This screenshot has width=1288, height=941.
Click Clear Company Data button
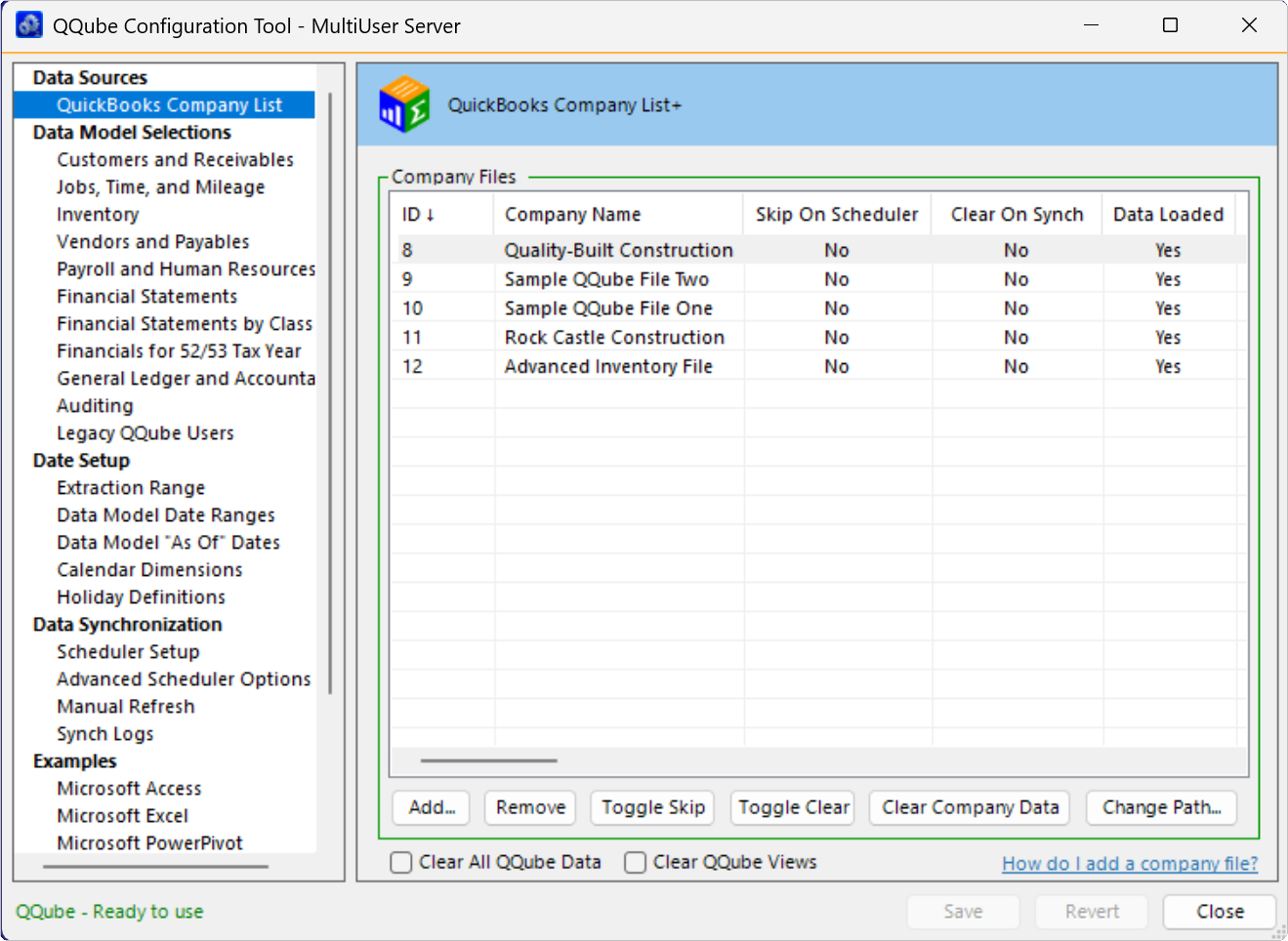pos(970,807)
